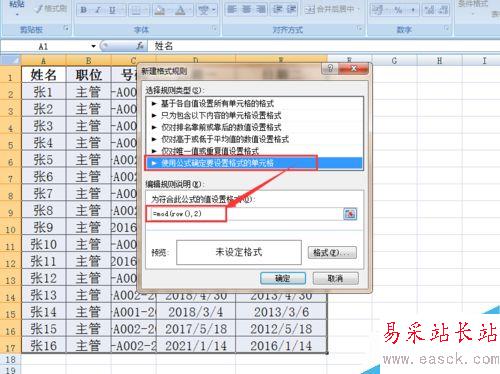This screenshot has width=500, height=374.
Task: Open number 数字 dialog launcher
Action: tap(446, 29)
